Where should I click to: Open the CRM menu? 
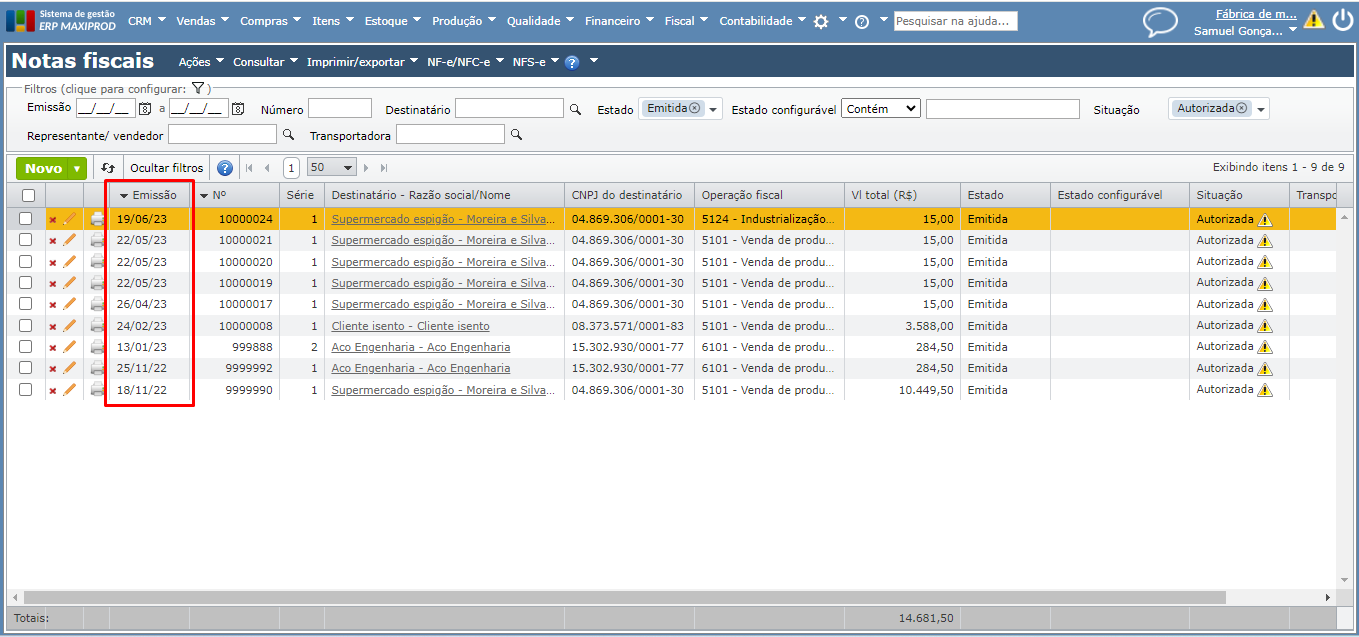point(147,21)
